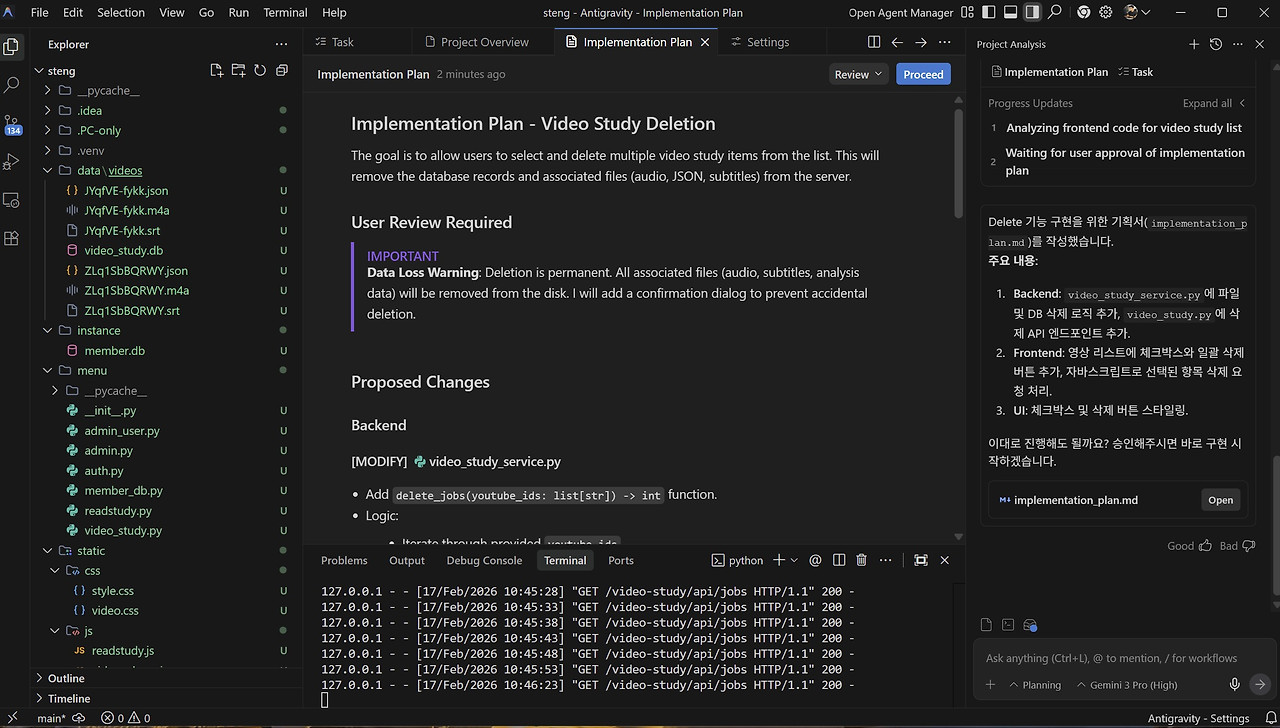1280x728 pixels.
Task: Open the browser via the Chrome icon
Action: 1084,13
